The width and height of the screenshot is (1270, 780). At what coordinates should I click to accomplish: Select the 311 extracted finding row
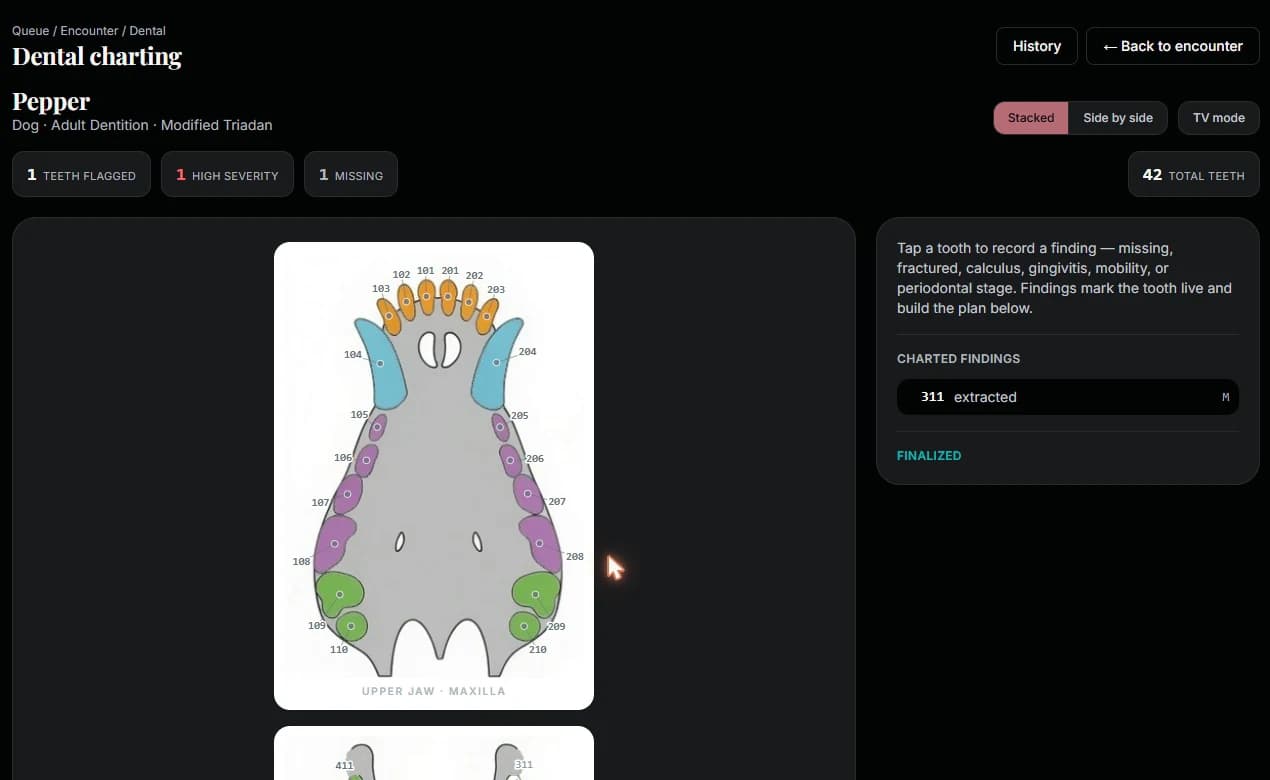pos(1067,397)
